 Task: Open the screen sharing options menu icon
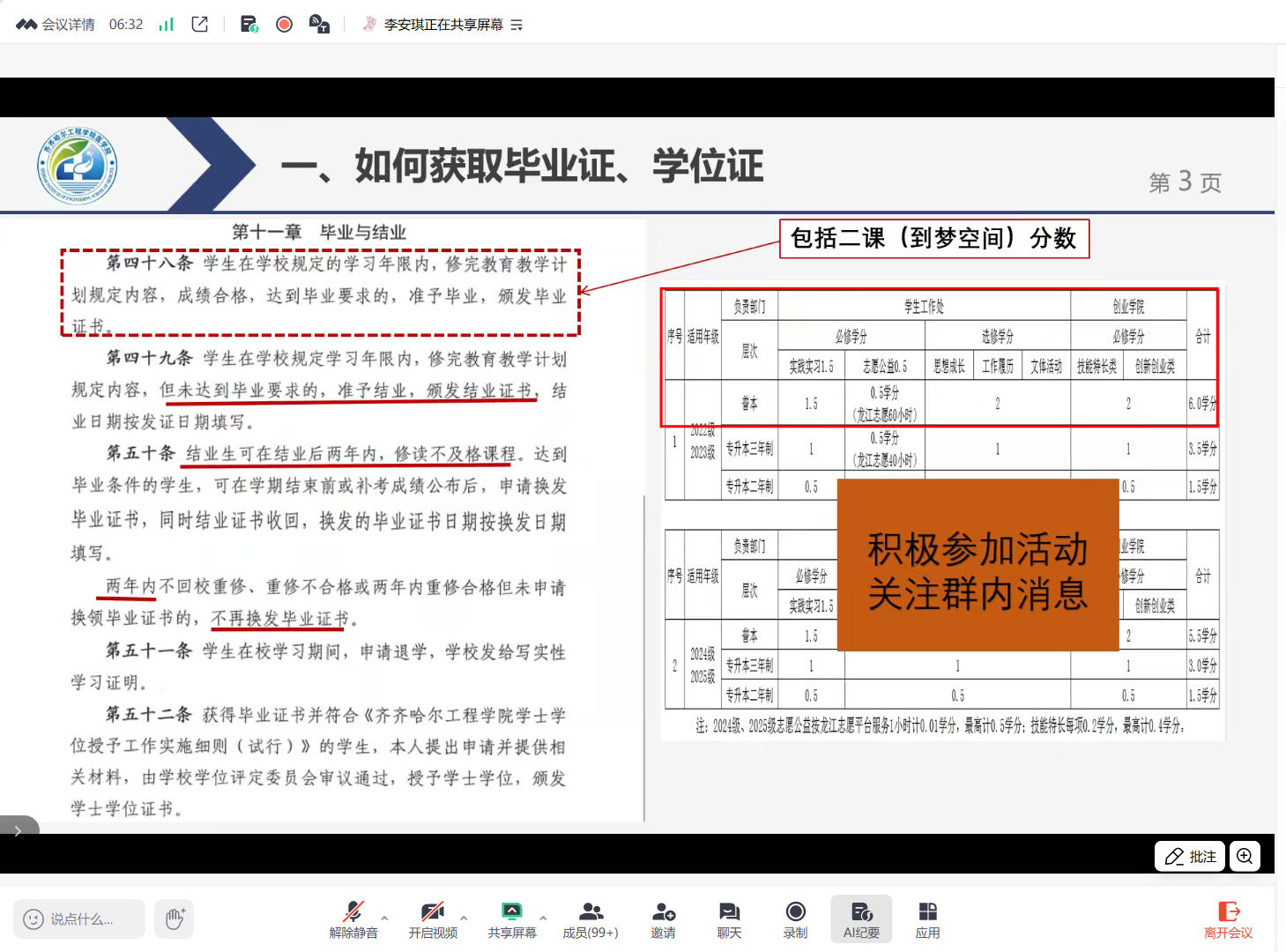point(517,25)
